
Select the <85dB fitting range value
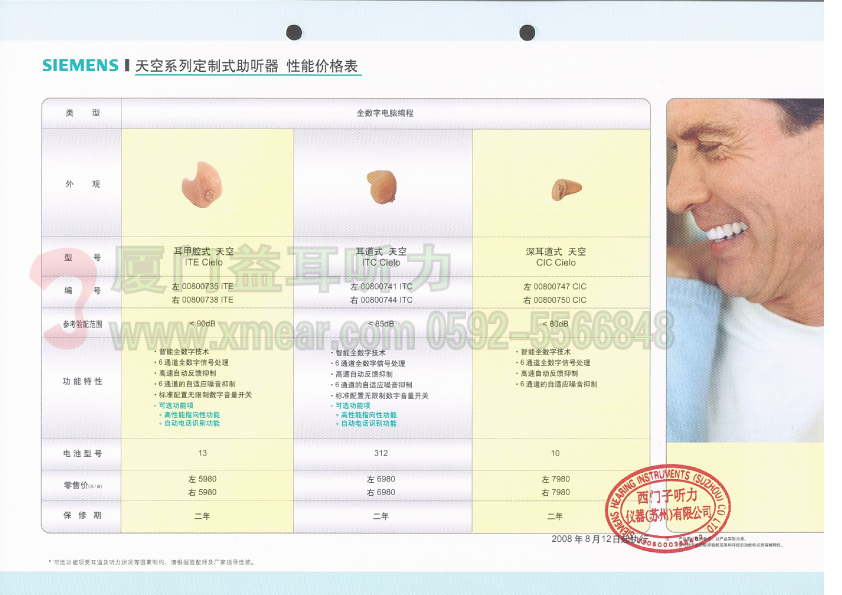point(381,323)
